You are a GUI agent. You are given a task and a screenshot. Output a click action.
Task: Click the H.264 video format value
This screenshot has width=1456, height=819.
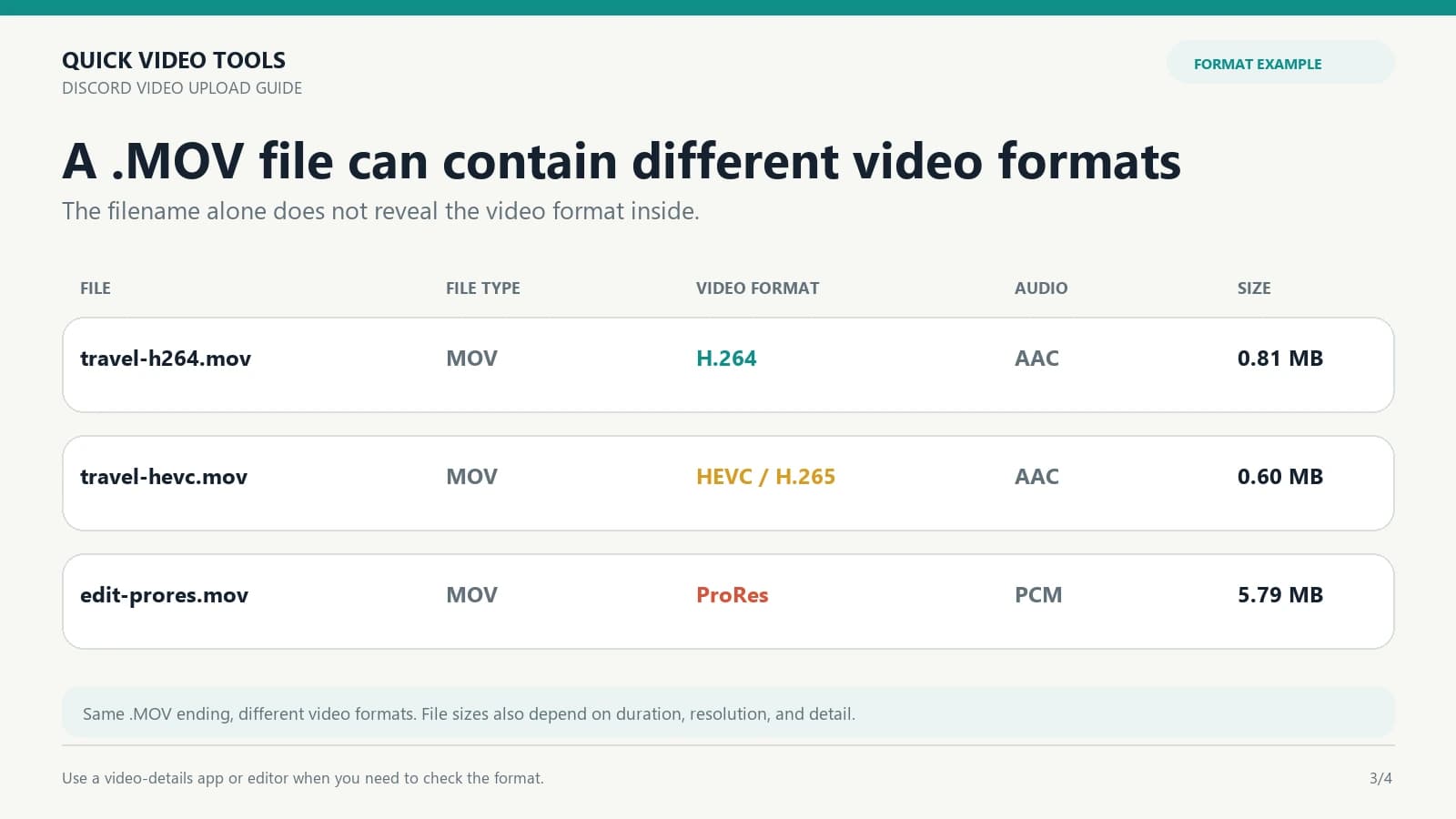726,359
